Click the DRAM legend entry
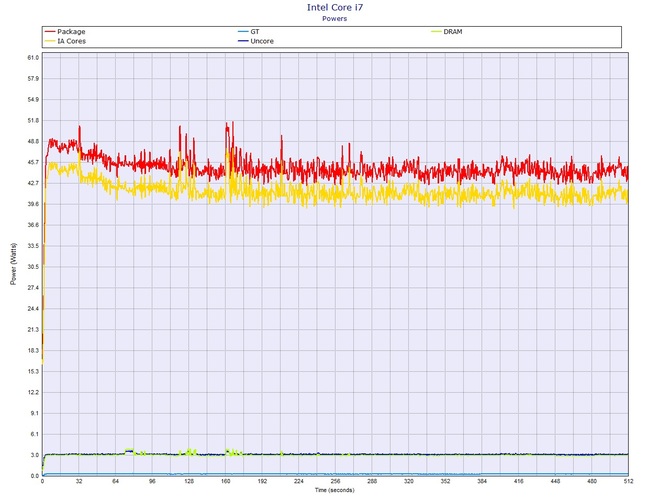 pos(447,32)
